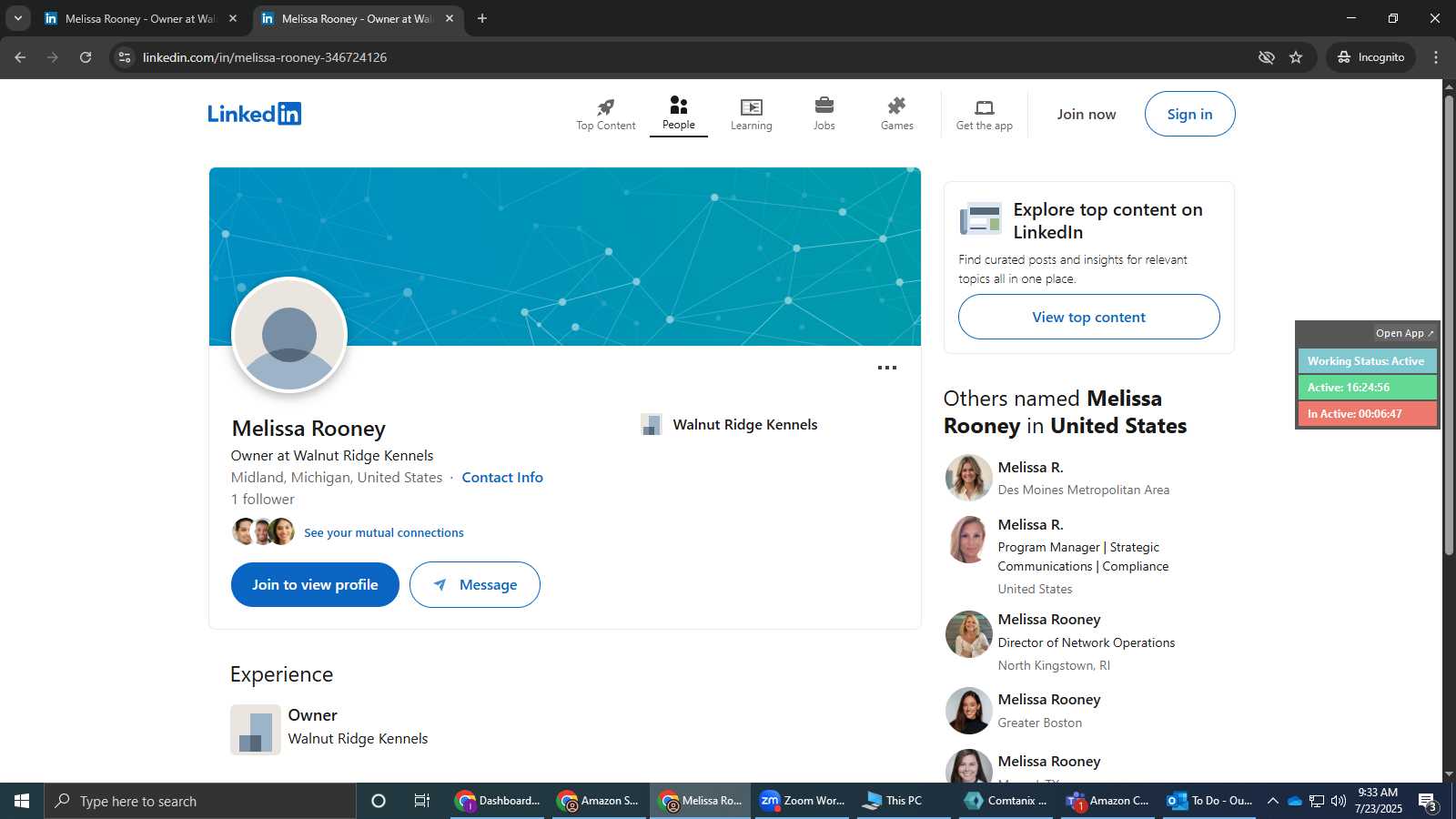The width and height of the screenshot is (1456, 819).
Task: Close the first Melissa Rooney tab
Action: [233, 18]
